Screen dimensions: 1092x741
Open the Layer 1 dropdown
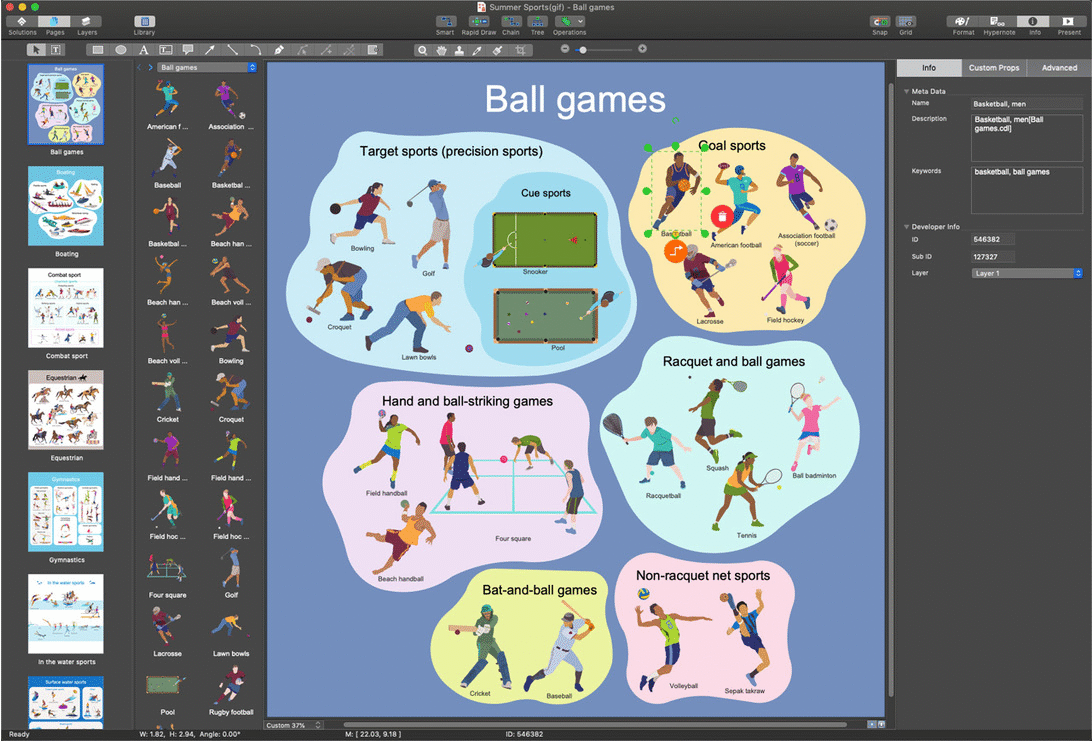1027,273
